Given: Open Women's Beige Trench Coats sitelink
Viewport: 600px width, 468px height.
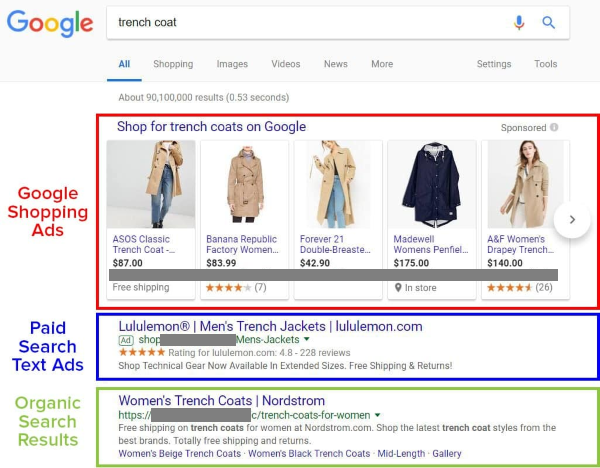Looking at the screenshot, I should (179, 453).
